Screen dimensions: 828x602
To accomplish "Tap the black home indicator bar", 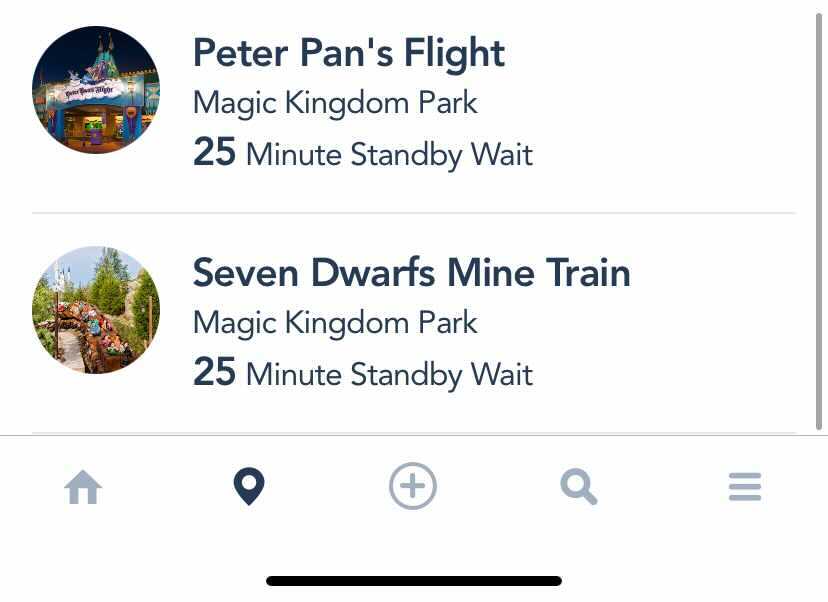I will [x=413, y=581].
